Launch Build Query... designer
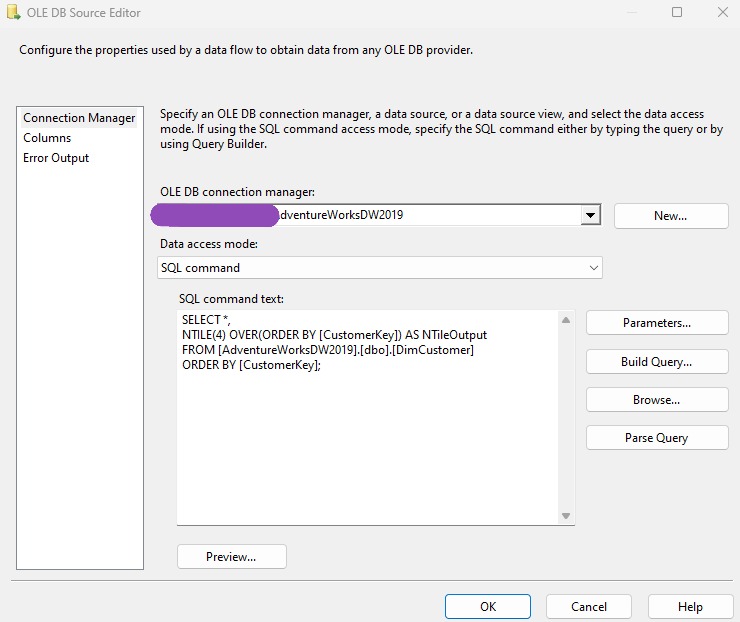Image resolution: width=740 pixels, height=622 pixels. (x=656, y=362)
